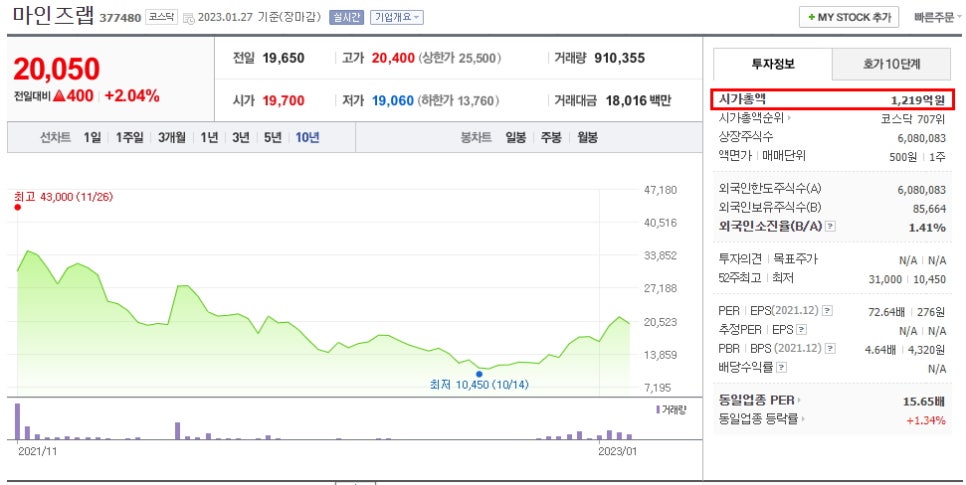Click the arrow next to 동일업종 등락률
Image resolution: width=966 pixels, height=485 pixels.
pos(803,419)
